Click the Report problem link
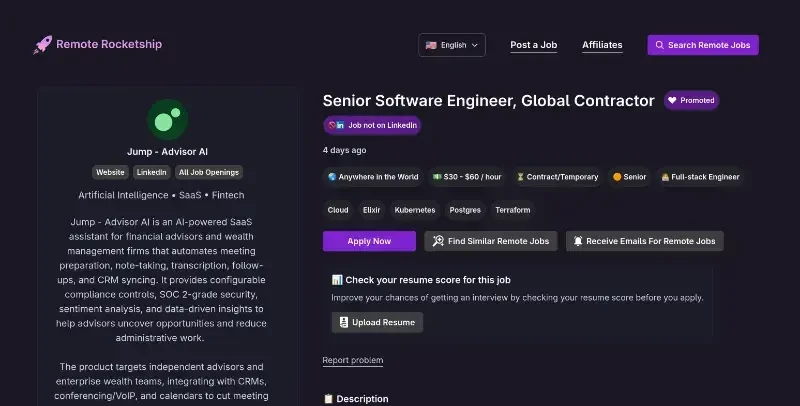 coord(352,360)
